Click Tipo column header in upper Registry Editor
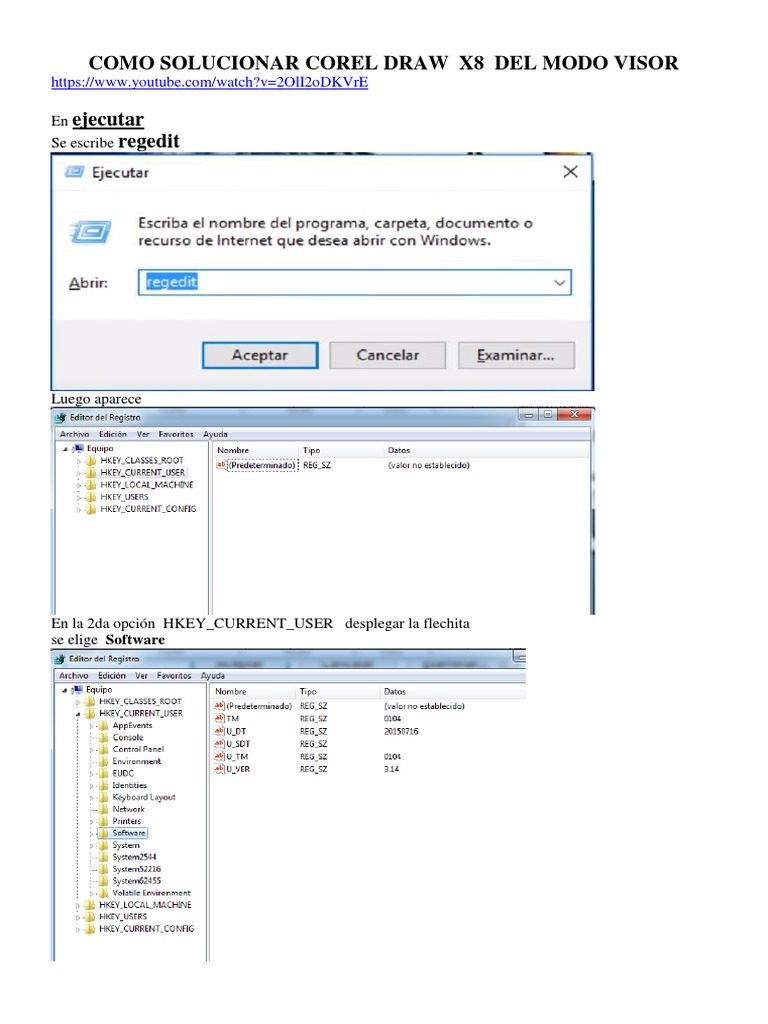The image size is (768, 1024). tap(312, 451)
